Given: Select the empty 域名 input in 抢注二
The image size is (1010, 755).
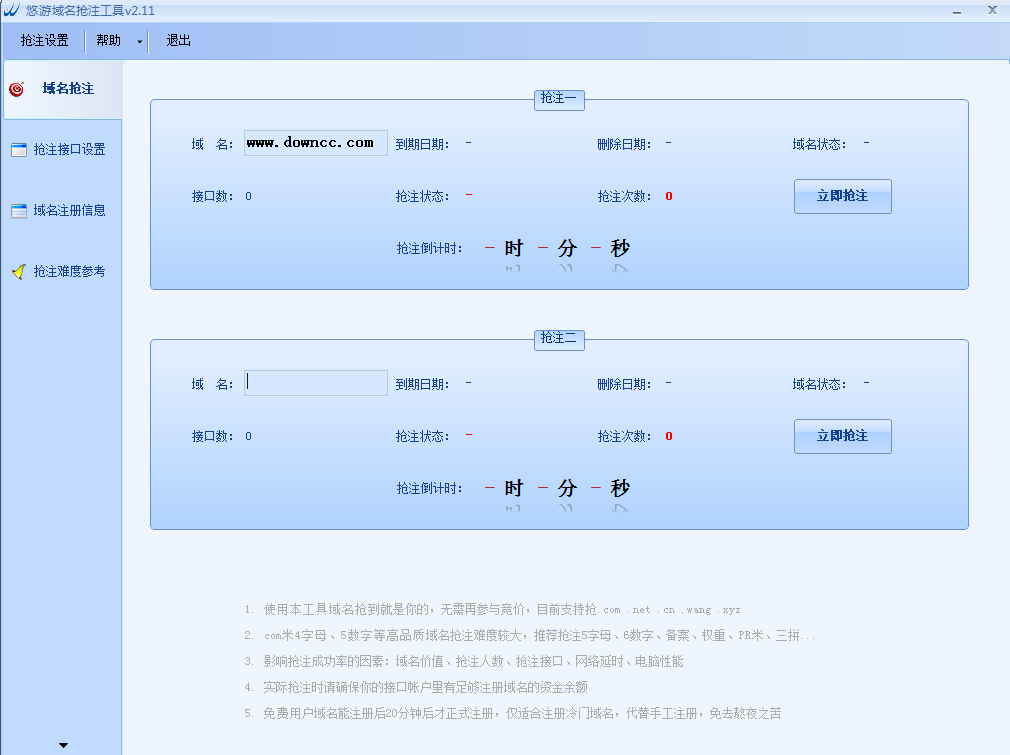Looking at the screenshot, I should pos(315,382).
